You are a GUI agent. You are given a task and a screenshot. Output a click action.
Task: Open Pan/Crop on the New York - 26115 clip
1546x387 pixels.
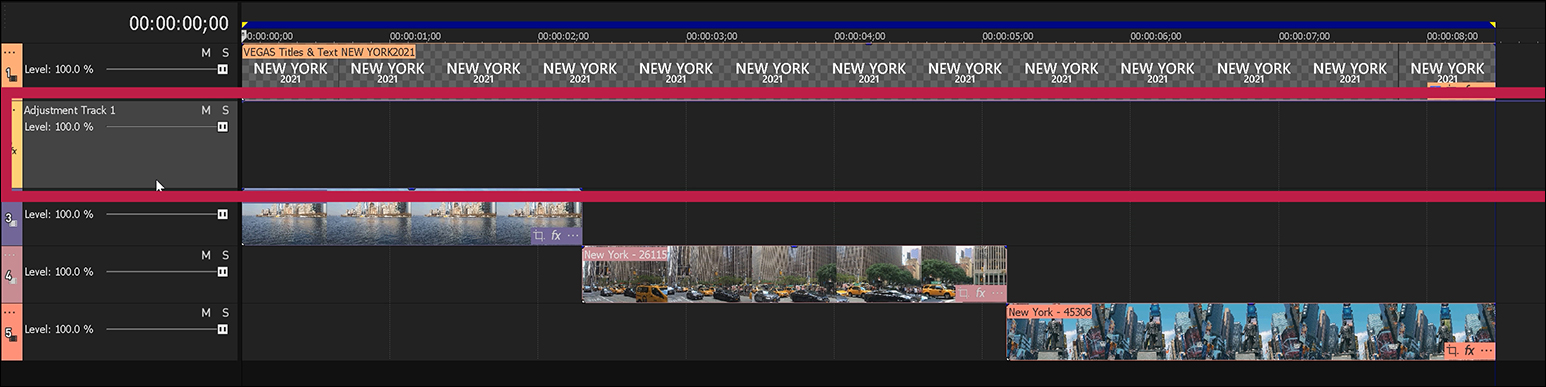963,293
